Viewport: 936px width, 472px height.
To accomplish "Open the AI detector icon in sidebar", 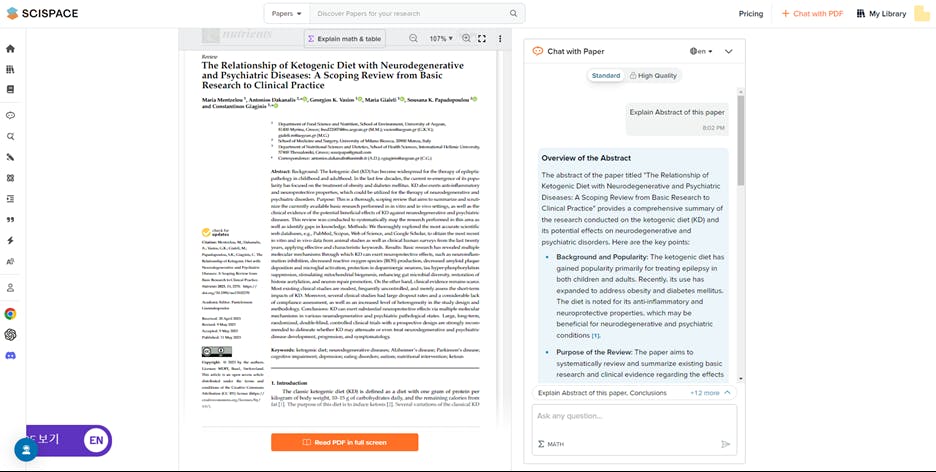I will (10, 261).
